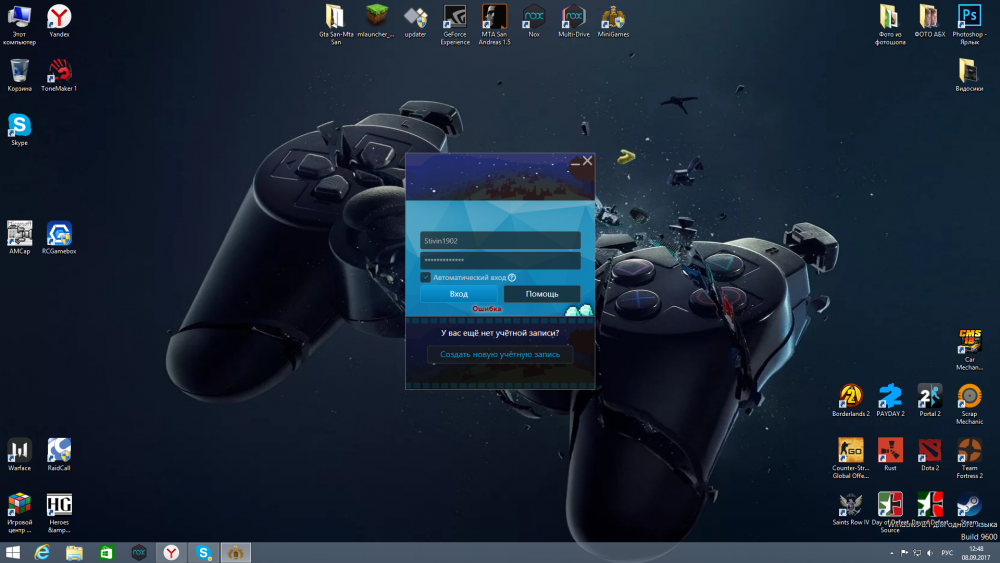1000x563 pixels.
Task: Select the Dota 2 desktop icon
Action: coord(930,450)
